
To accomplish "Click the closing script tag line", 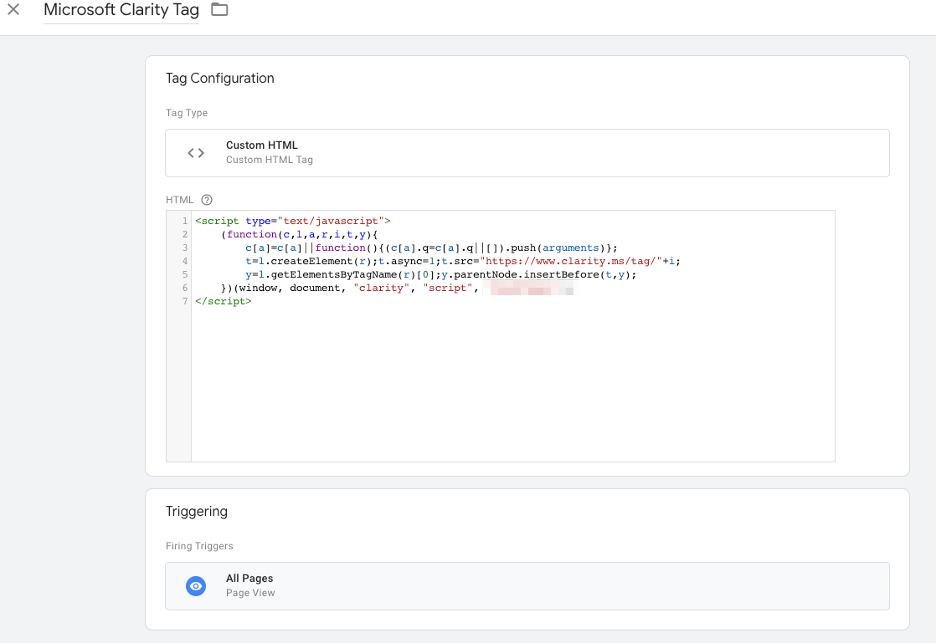I will click(223, 301).
